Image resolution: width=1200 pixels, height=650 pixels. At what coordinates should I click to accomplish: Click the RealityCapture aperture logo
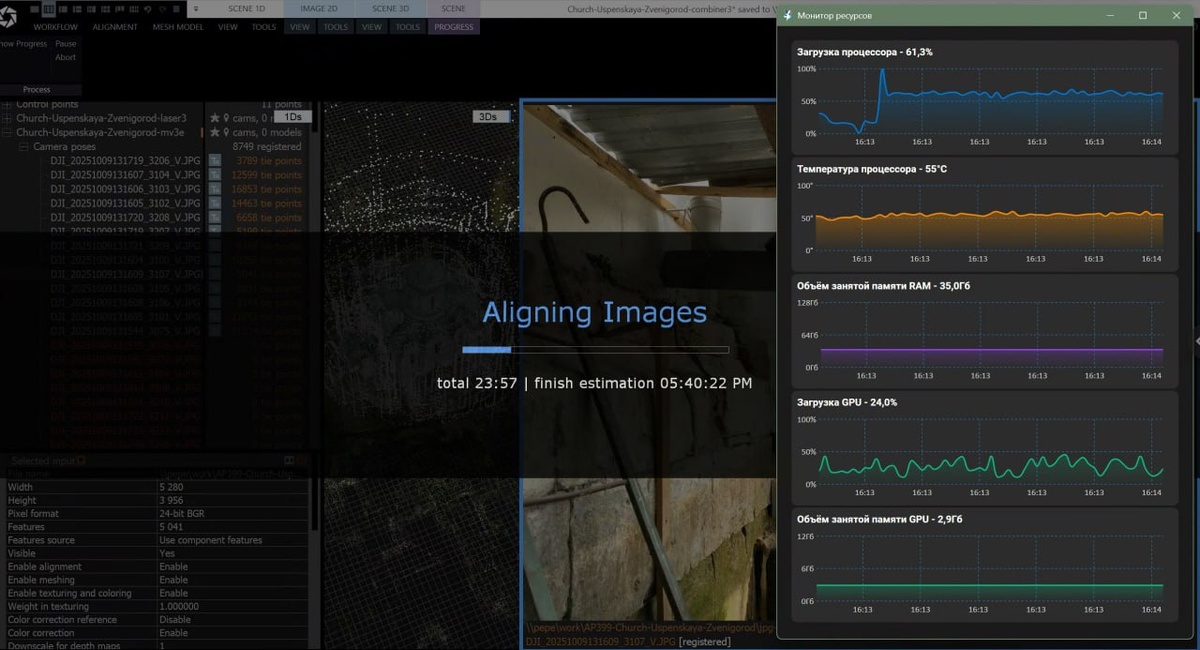pos(9,18)
